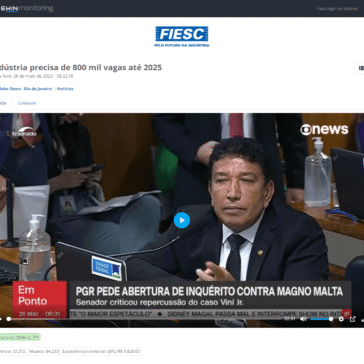Click the '26 de maio de 2023' date text
Viewport: 364px width, 364px height.
click(x=34, y=76)
